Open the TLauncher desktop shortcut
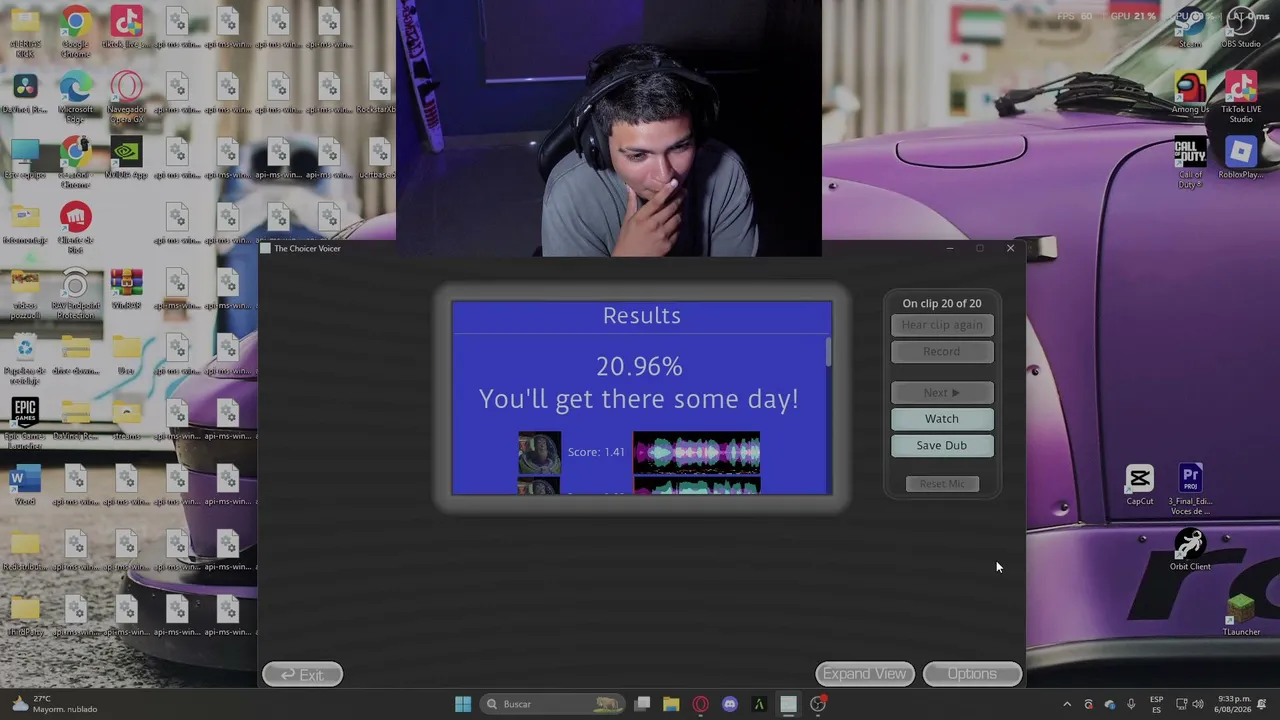 click(1241, 615)
